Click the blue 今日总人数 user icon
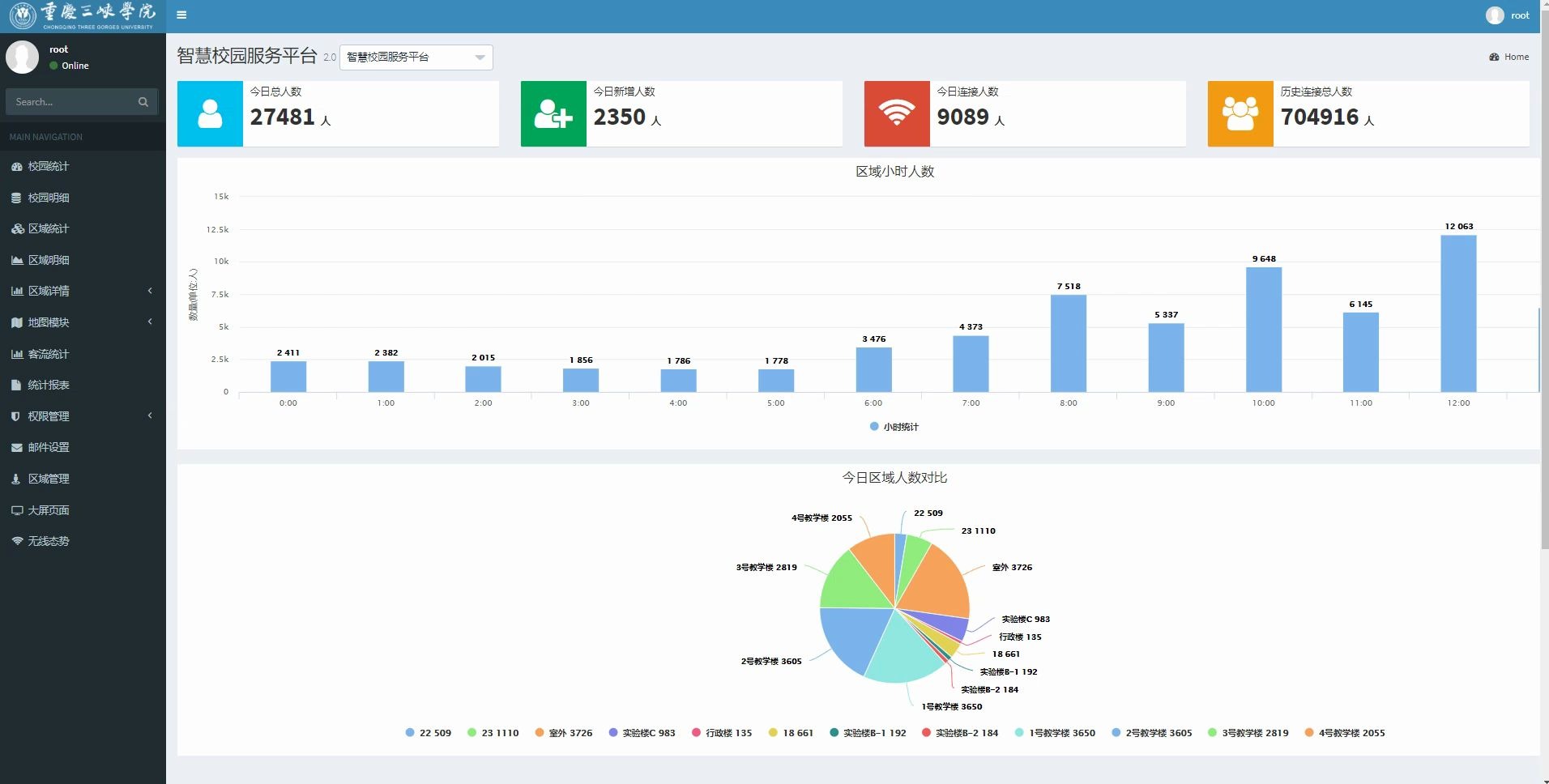The height and width of the screenshot is (784, 1549). point(210,113)
